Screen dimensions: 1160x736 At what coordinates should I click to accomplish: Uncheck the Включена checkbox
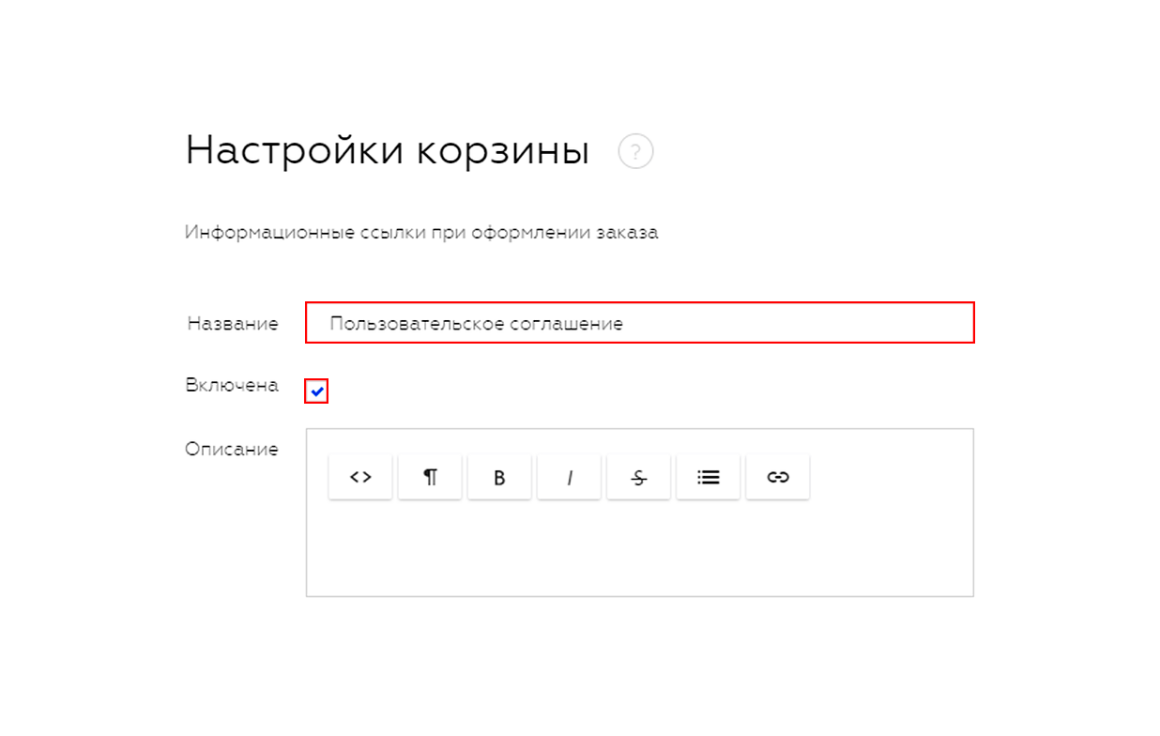317,391
